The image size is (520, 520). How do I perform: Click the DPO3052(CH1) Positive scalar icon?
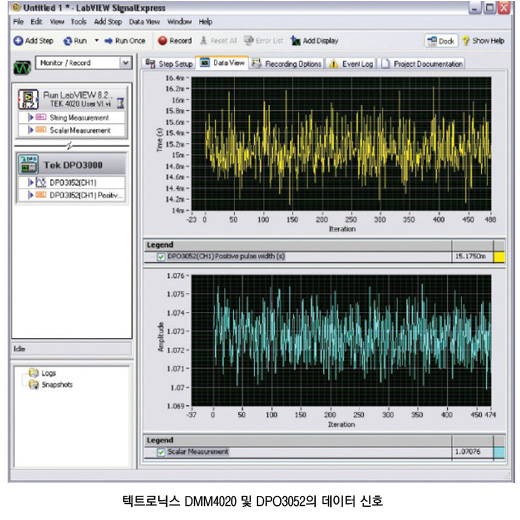pos(41,195)
